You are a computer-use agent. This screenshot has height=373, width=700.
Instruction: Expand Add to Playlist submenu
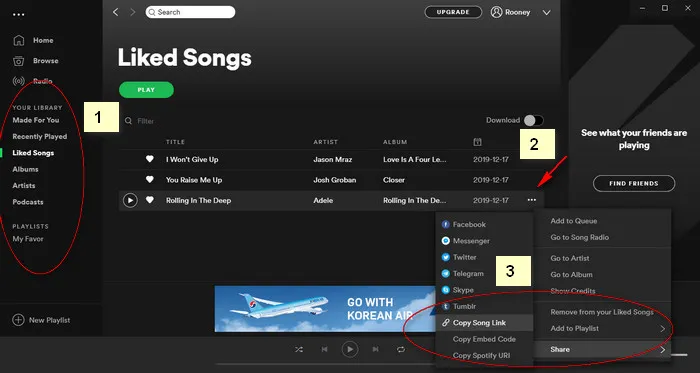point(602,328)
